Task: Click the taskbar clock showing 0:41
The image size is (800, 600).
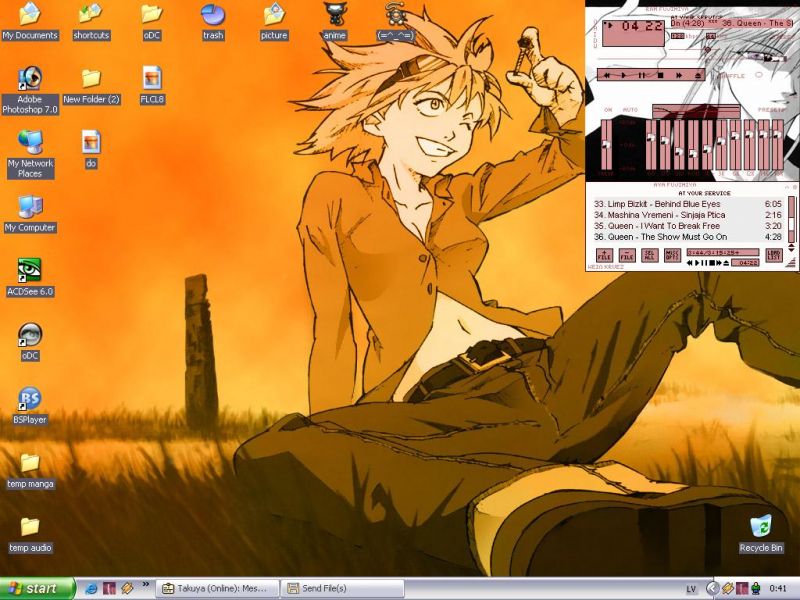Action: [x=778, y=589]
